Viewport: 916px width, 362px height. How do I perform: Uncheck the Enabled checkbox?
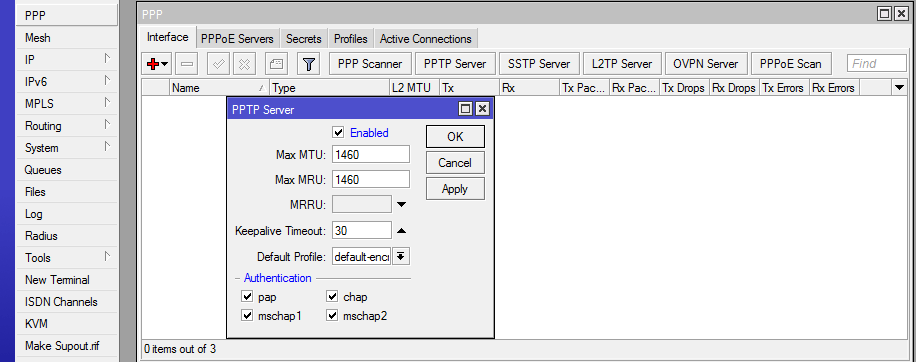click(x=338, y=133)
